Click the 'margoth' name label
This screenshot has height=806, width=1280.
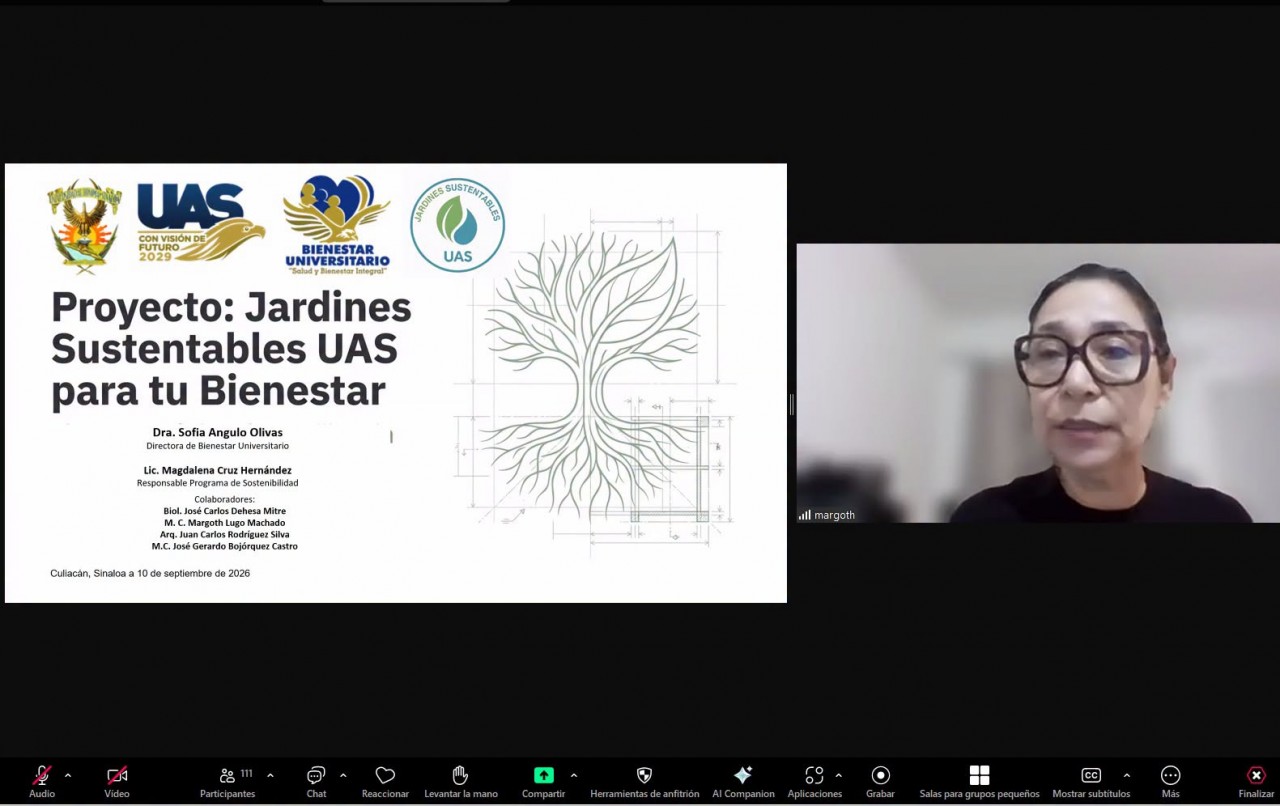(834, 515)
